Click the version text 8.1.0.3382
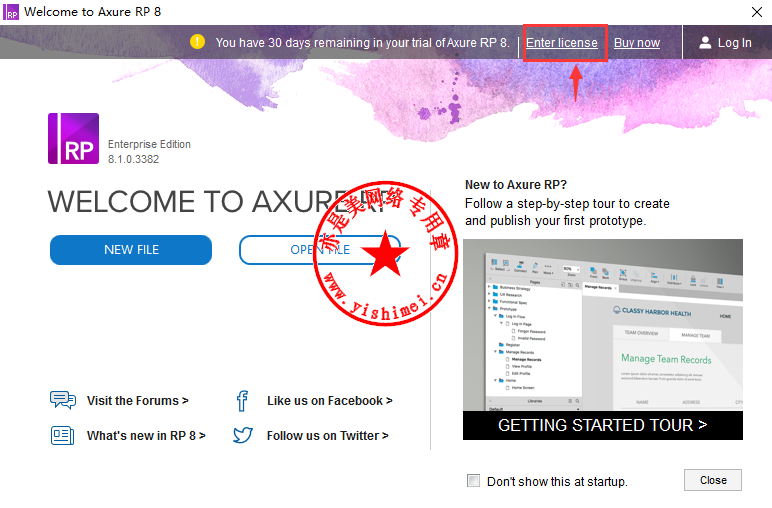Image resolution: width=772 pixels, height=508 pixels. click(133, 159)
